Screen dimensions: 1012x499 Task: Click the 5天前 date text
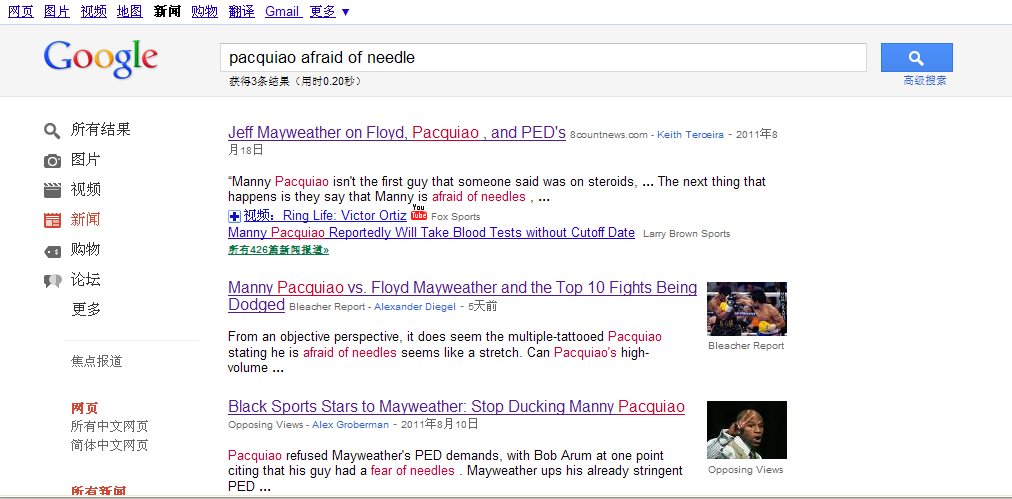(x=483, y=306)
